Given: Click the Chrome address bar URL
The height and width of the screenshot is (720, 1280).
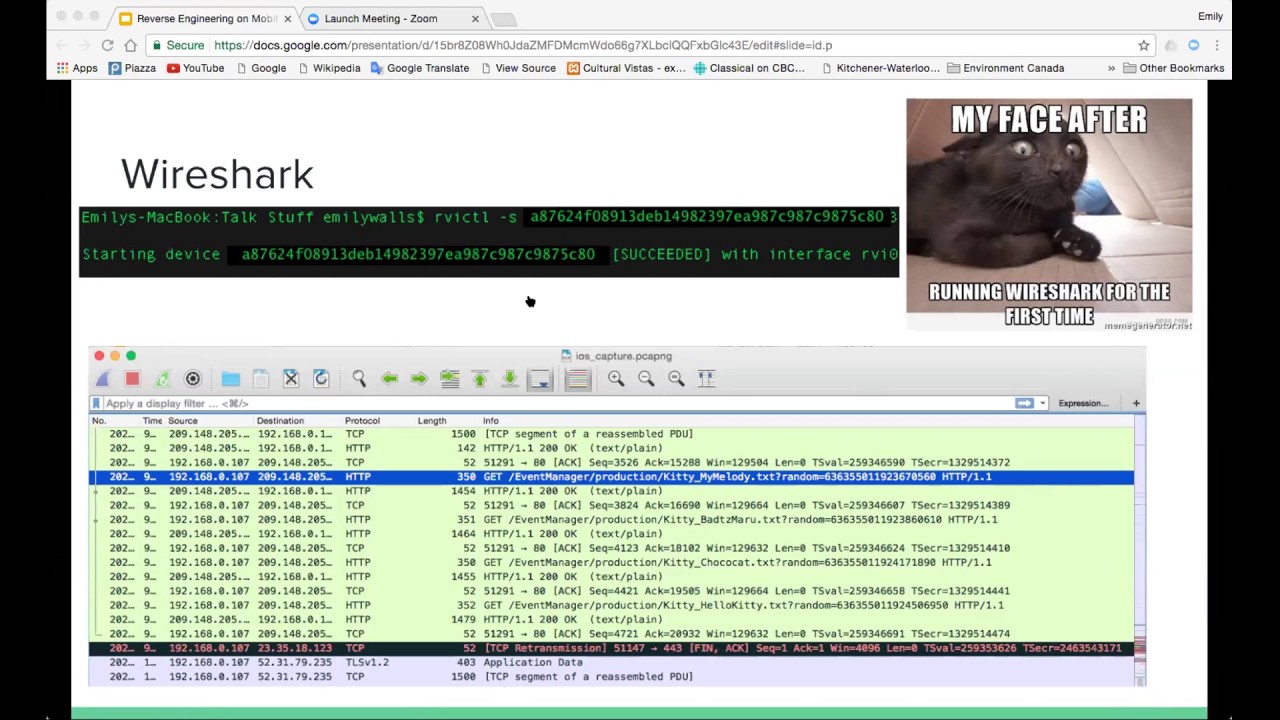Looking at the screenshot, I should (523, 45).
